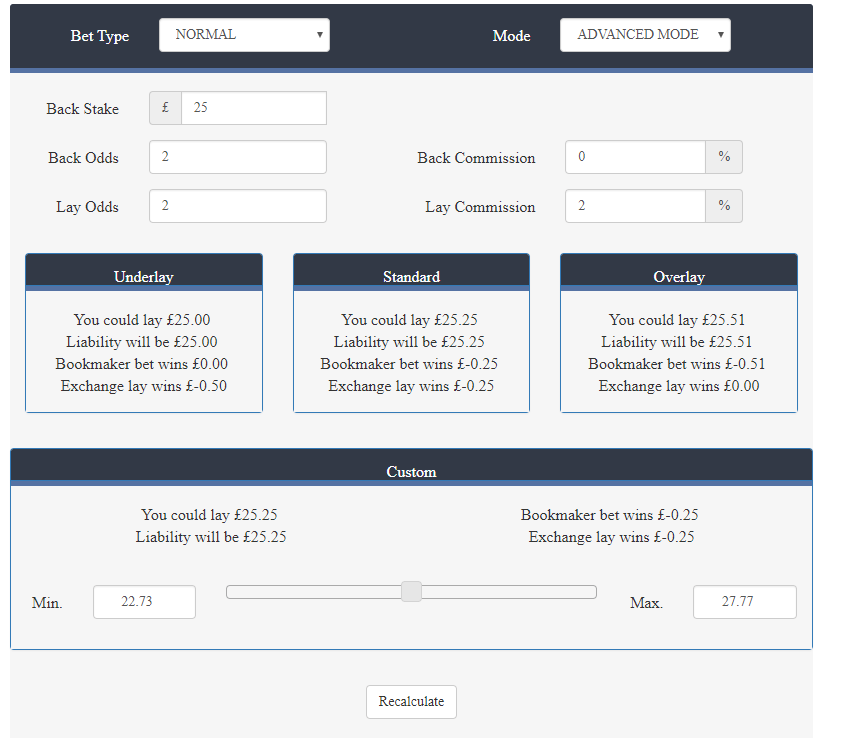Click the percent suffix of Back Commission
861x738 pixels.
click(x=724, y=157)
